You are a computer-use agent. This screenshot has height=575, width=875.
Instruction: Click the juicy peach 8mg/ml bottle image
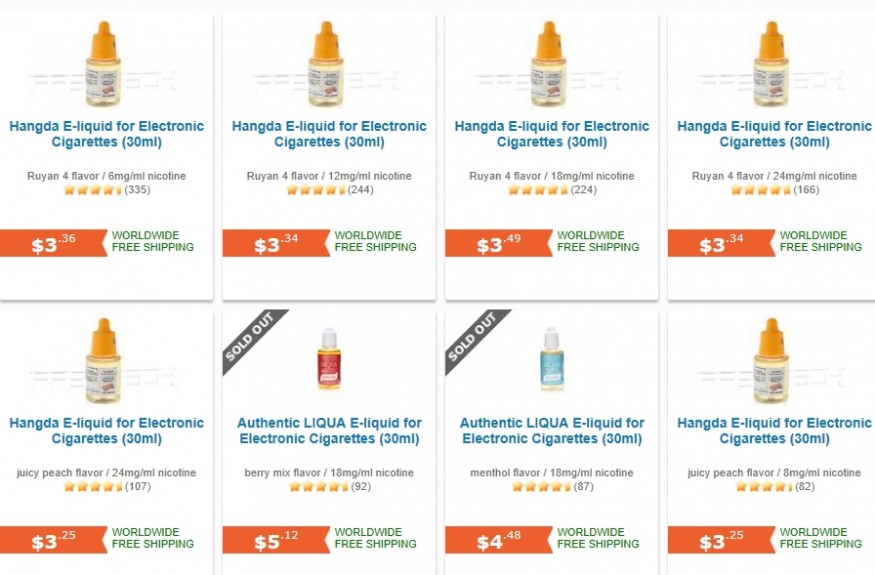coord(771,360)
